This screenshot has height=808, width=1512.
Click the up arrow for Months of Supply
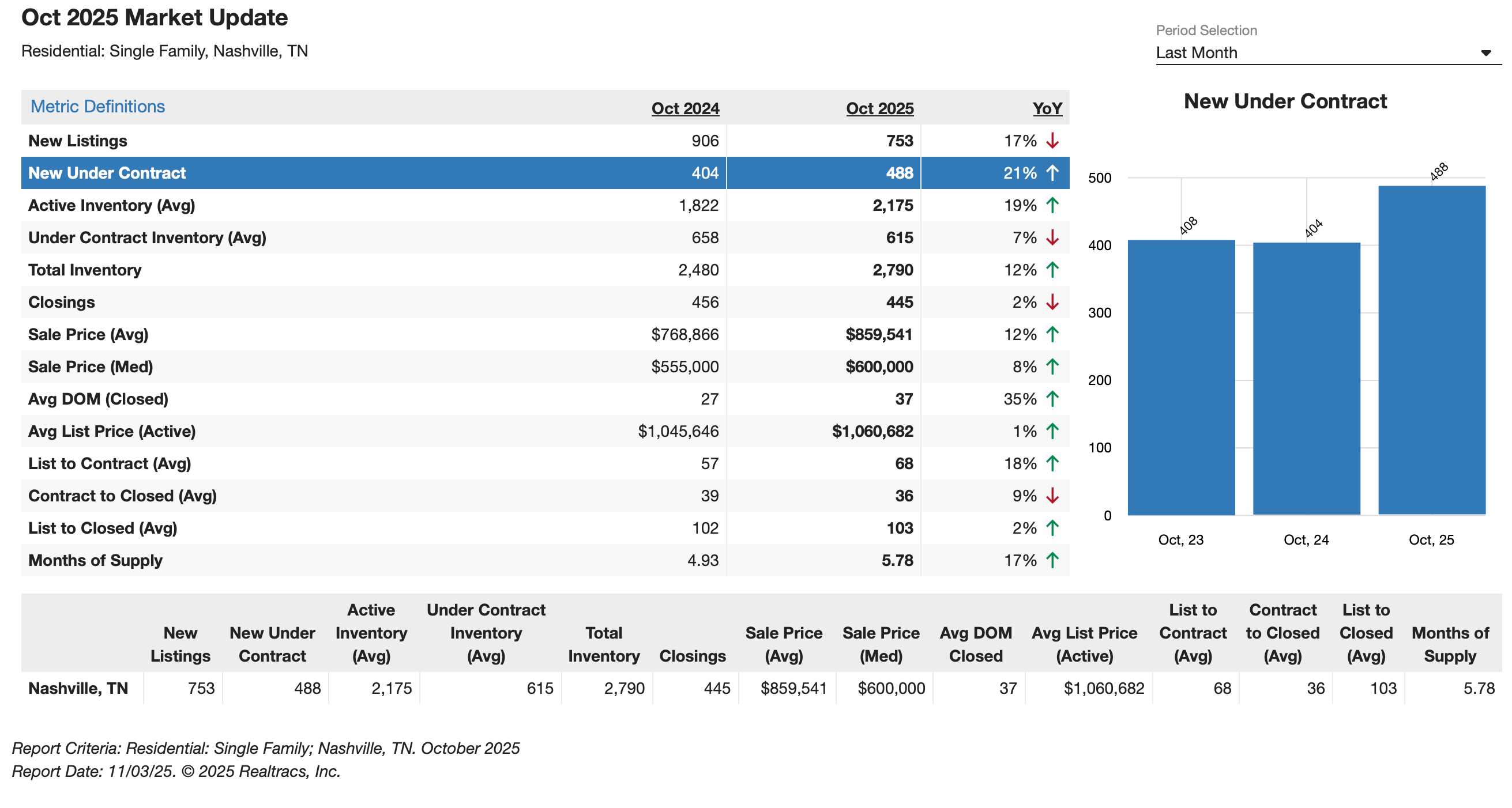click(x=1052, y=560)
